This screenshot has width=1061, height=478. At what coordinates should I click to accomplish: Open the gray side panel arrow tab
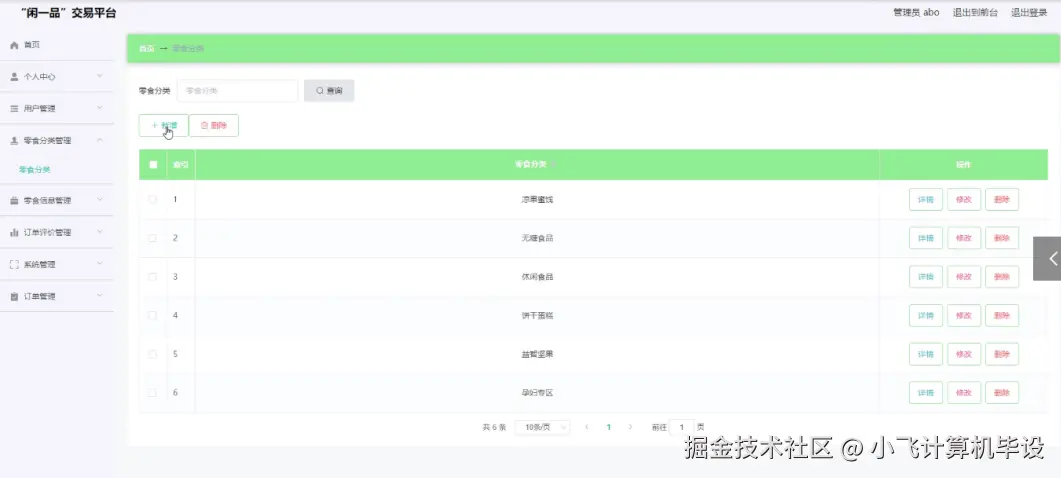1047,258
